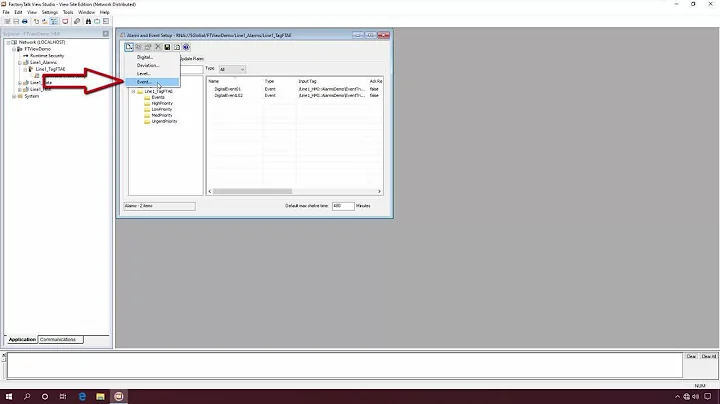Click the alarm list horizontal scrollbar thumb
Viewport: 720px width, 404px height.
[x=252, y=191]
